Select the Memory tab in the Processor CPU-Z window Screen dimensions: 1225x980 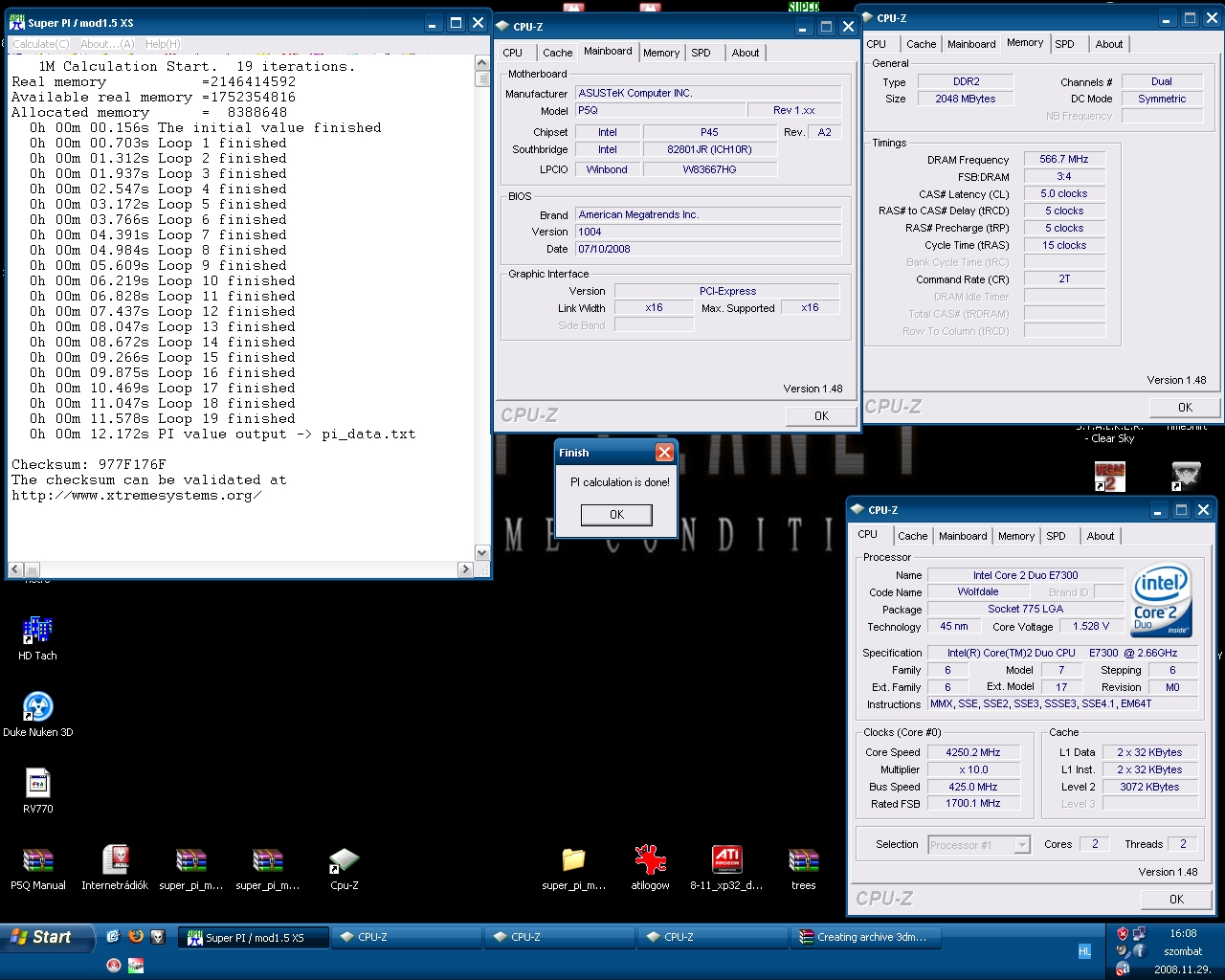pos(1015,536)
